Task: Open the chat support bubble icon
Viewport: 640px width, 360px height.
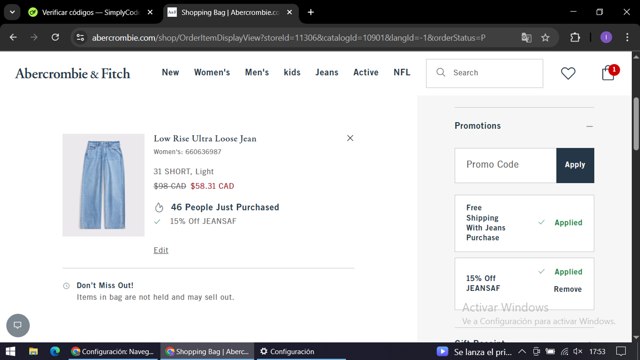Action: pyautogui.click(x=18, y=325)
